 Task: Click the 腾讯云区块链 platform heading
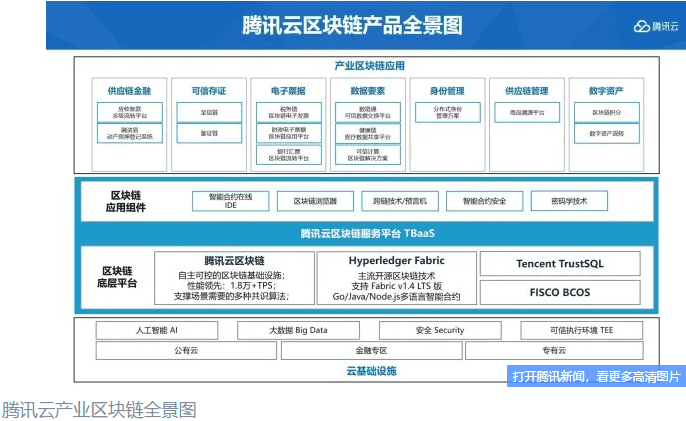point(234,261)
